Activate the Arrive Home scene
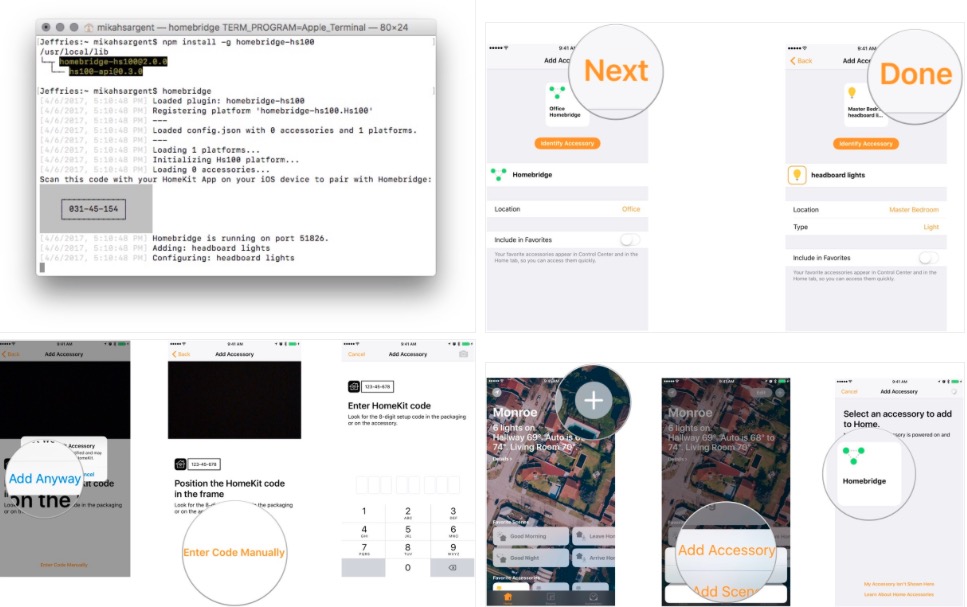Screen dimensions: 967x607 tap(594, 558)
